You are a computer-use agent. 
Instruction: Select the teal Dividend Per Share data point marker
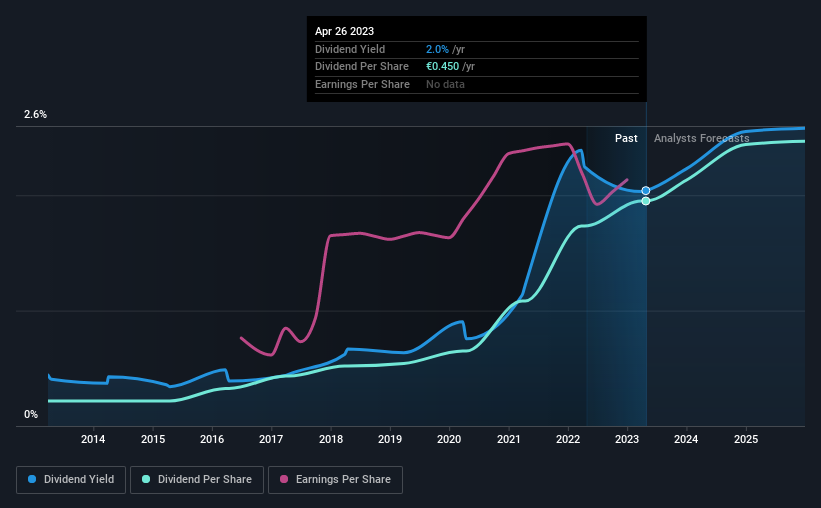(x=646, y=201)
